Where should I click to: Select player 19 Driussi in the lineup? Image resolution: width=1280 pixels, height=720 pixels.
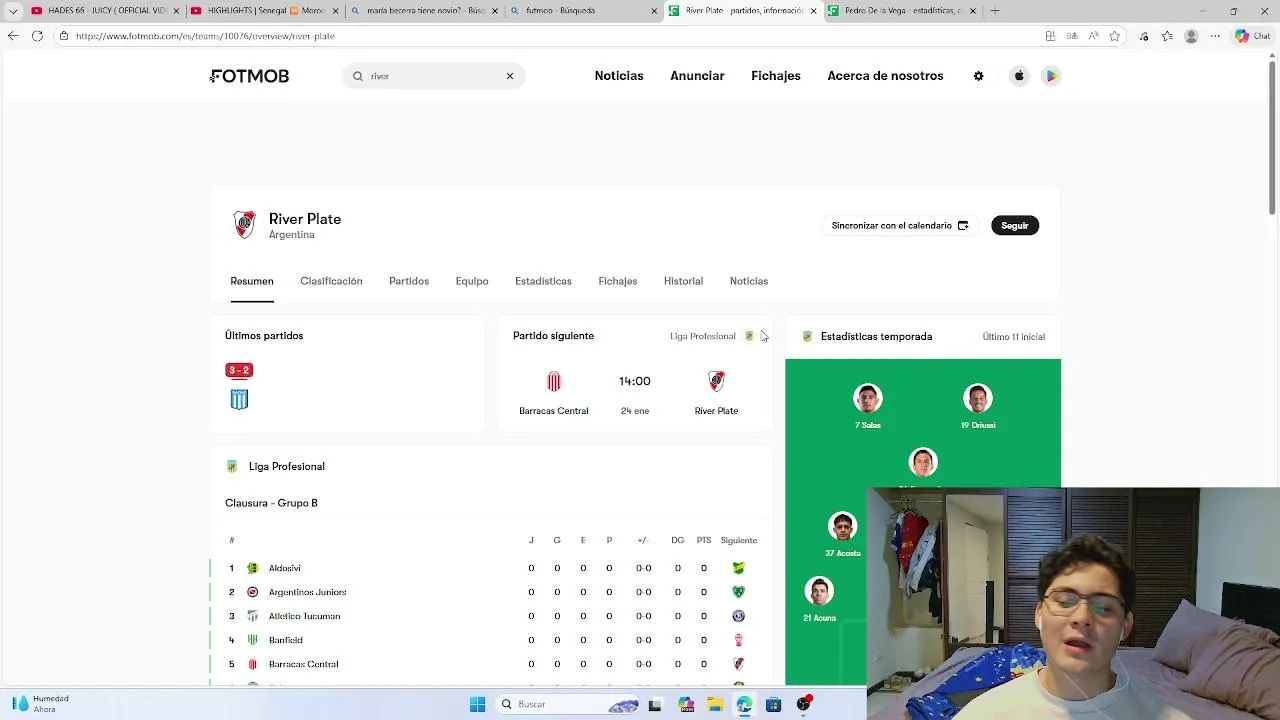pyautogui.click(x=978, y=407)
